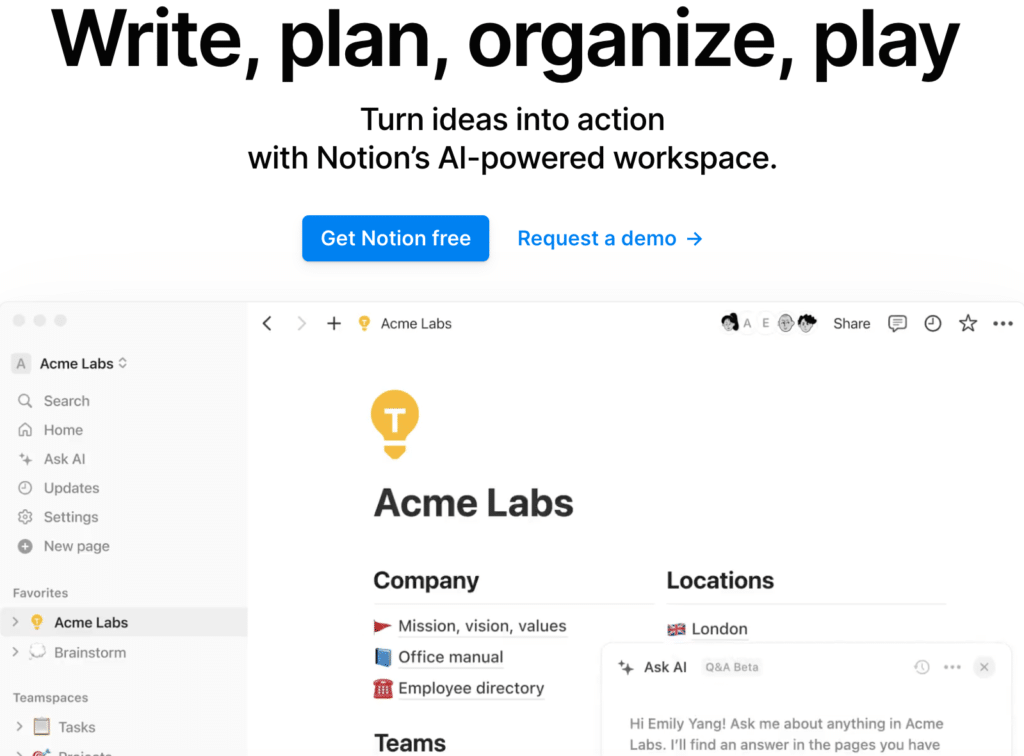Expand Acme Labs in Favorites
The width and height of the screenshot is (1024, 756).
pos(15,622)
